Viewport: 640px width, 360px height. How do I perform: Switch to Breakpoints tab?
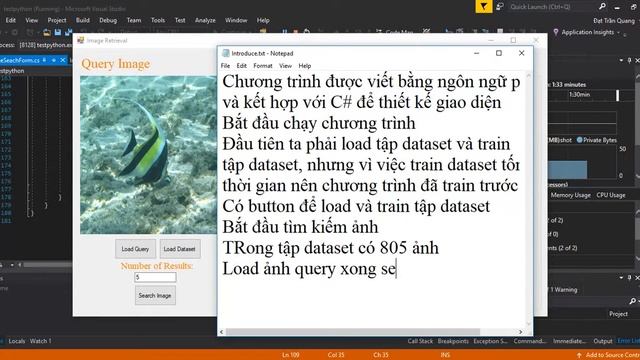coord(453,341)
